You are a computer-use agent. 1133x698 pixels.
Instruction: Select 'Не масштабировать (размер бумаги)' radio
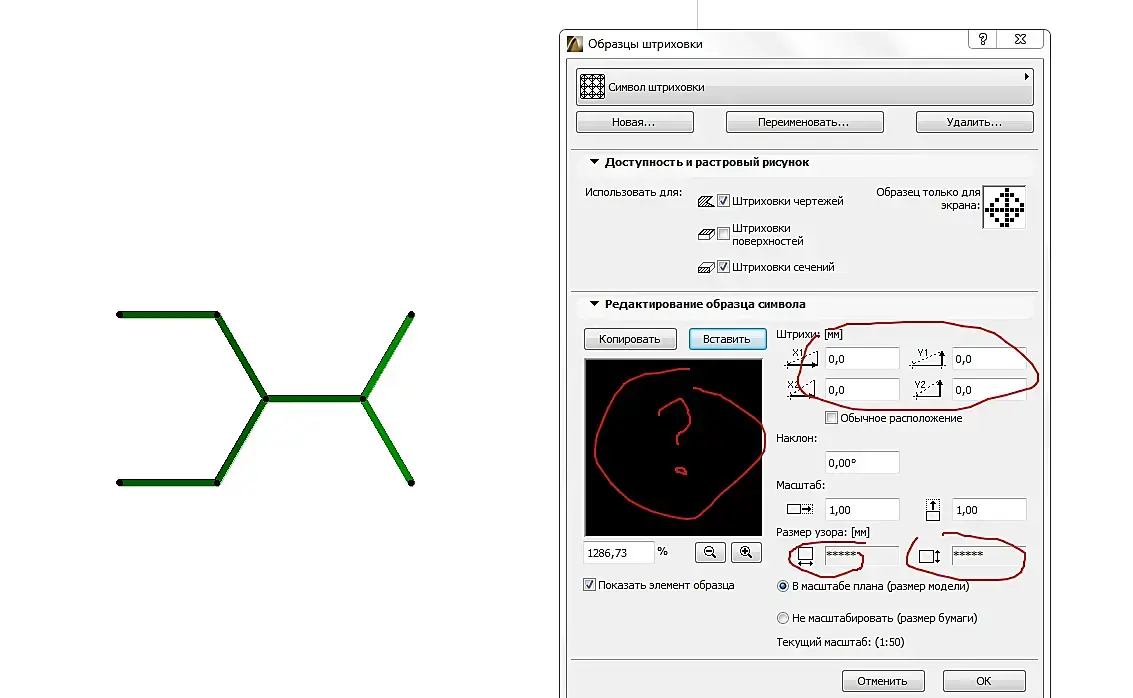point(783,618)
